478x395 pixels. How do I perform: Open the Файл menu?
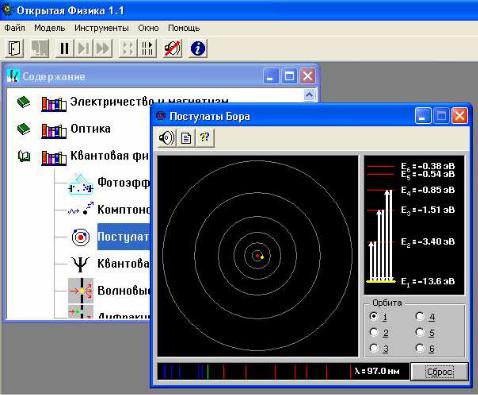[15, 28]
